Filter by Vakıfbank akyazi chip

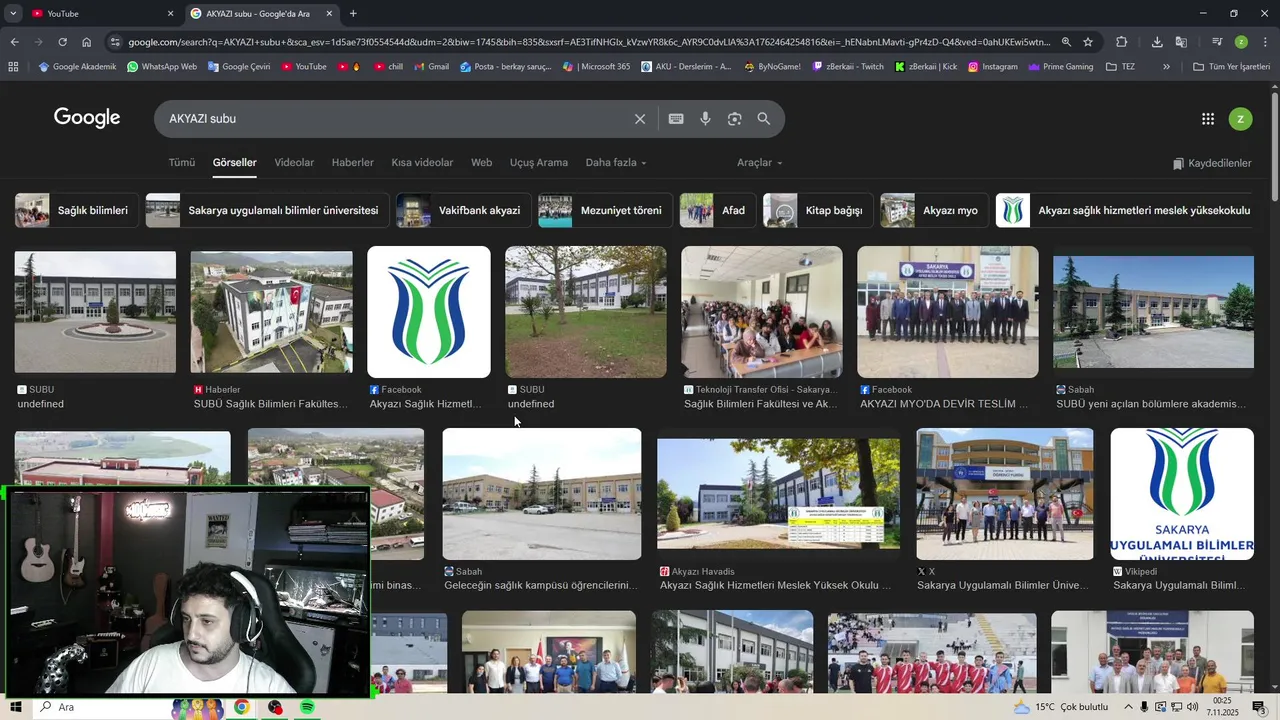point(463,211)
